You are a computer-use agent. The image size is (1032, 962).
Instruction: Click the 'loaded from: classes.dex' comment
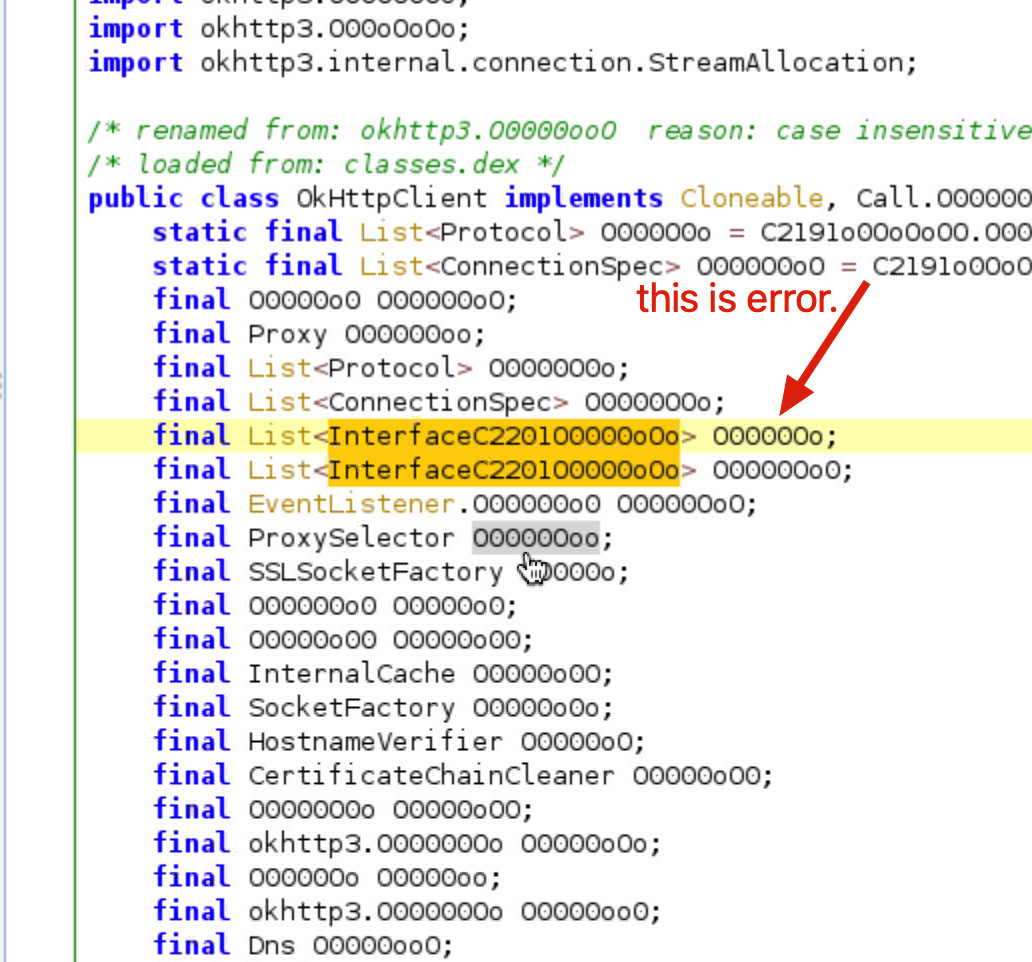point(326,165)
